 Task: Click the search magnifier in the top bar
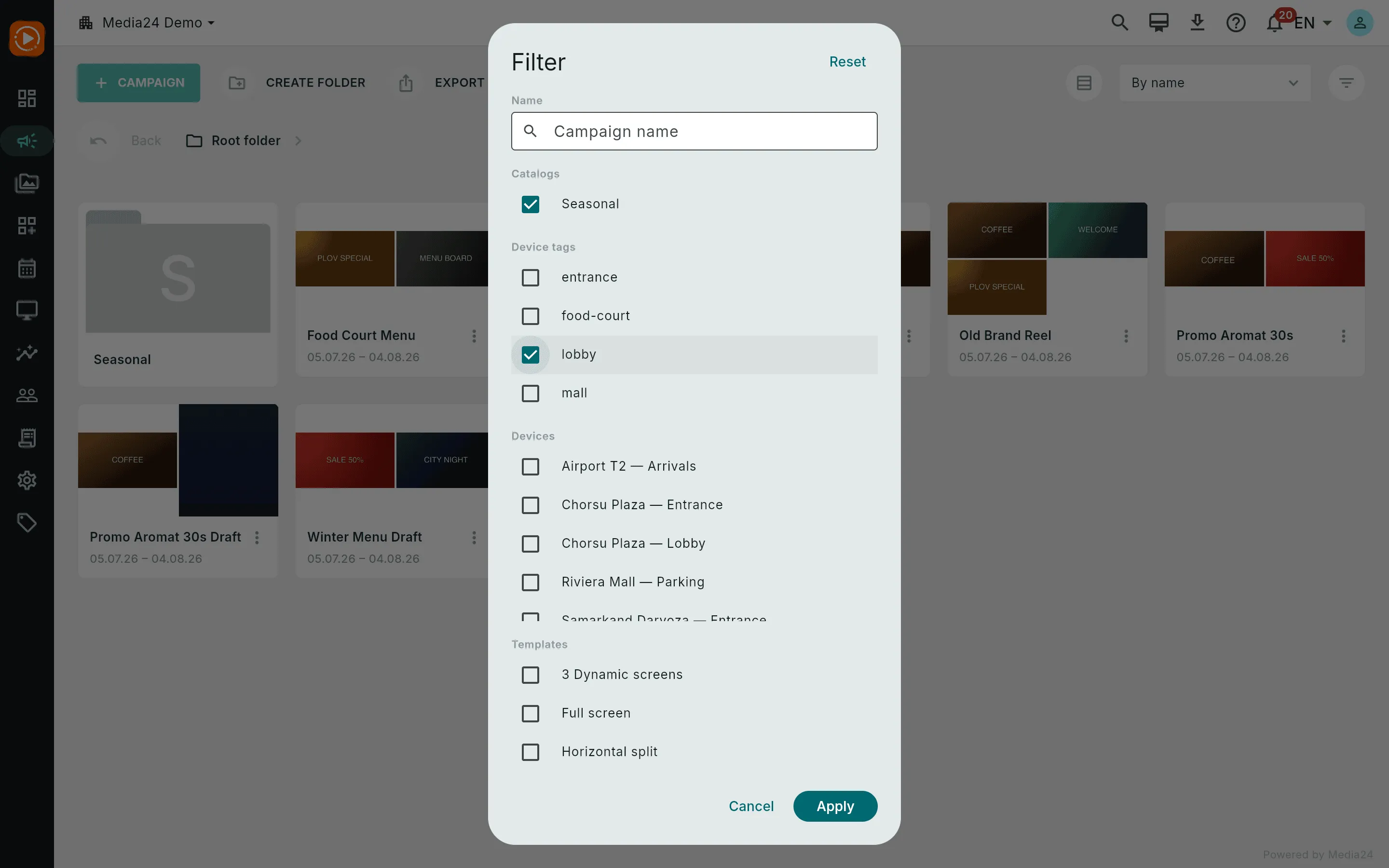click(1120, 22)
